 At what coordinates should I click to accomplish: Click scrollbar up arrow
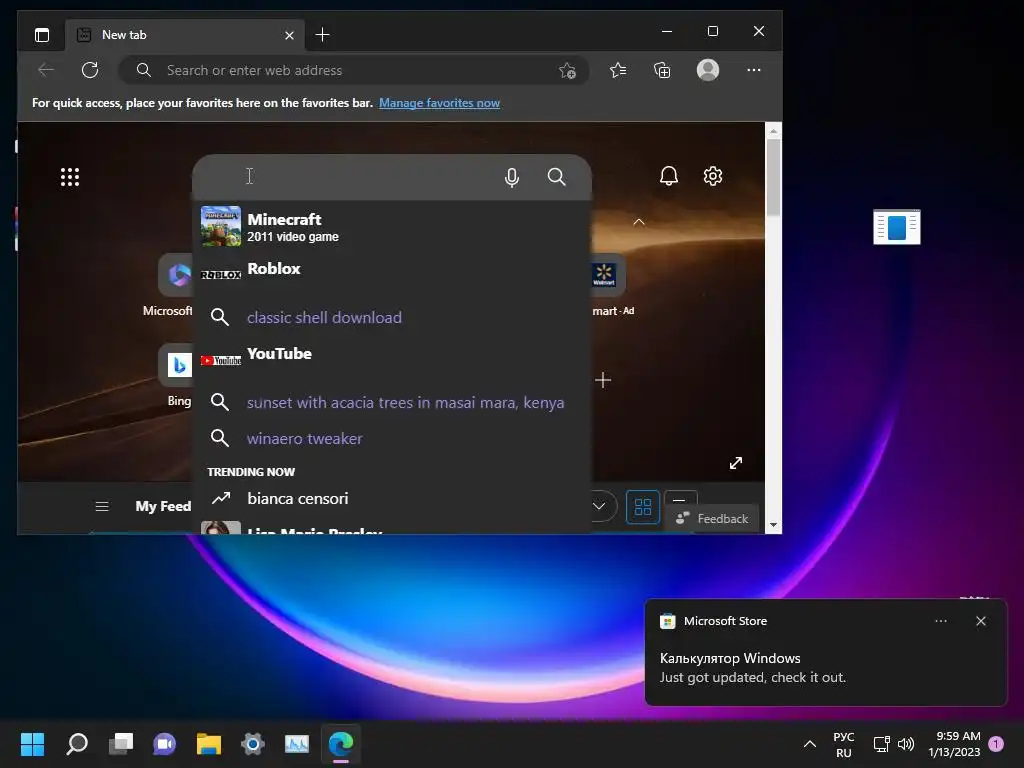[773, 131]
